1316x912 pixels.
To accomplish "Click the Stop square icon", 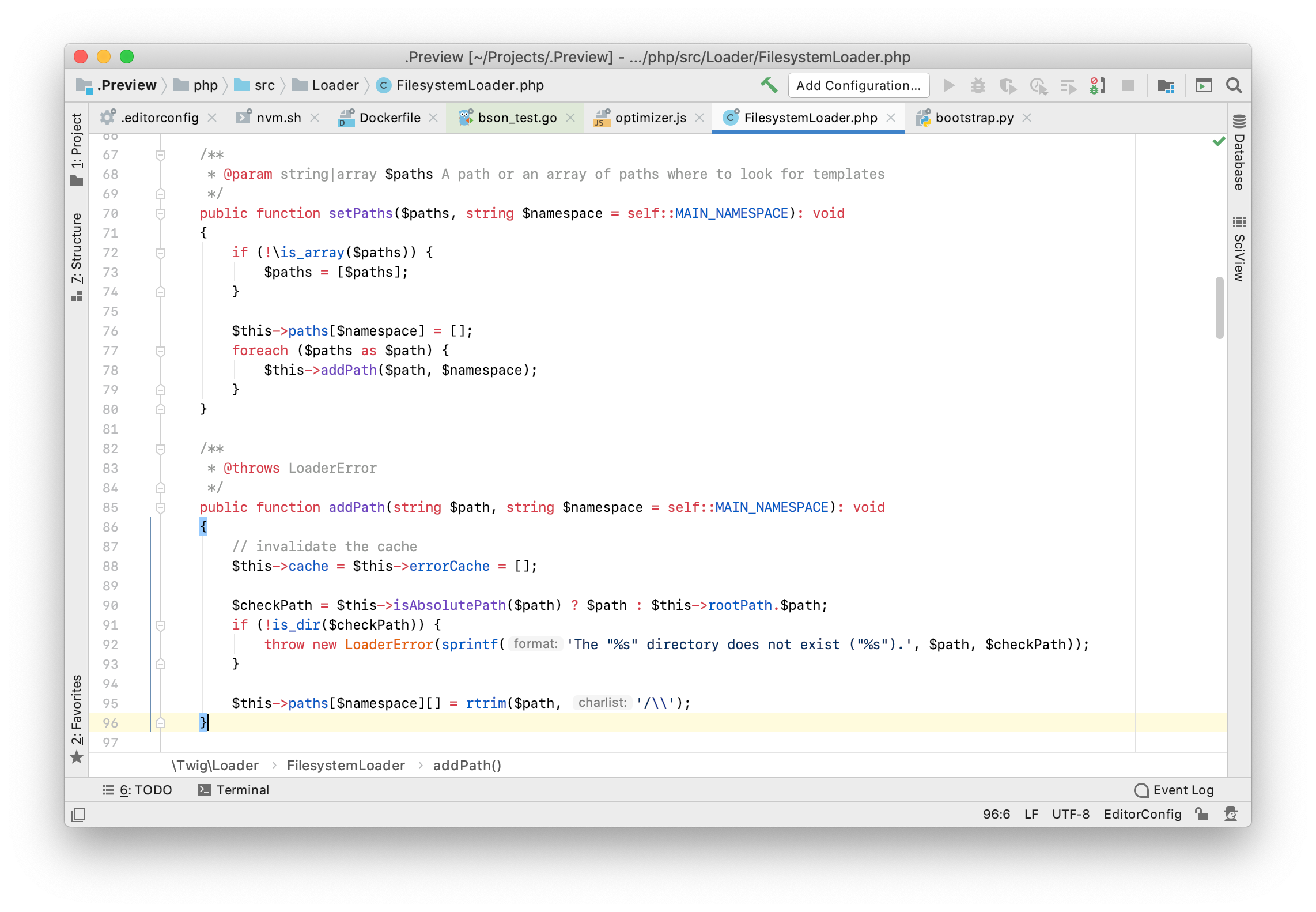I will point(1128,86).
